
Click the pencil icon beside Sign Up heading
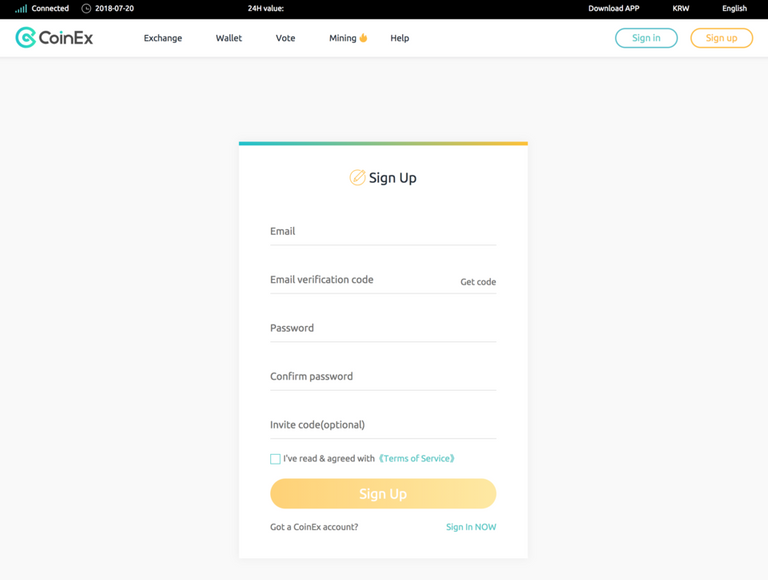coord(357,178)
